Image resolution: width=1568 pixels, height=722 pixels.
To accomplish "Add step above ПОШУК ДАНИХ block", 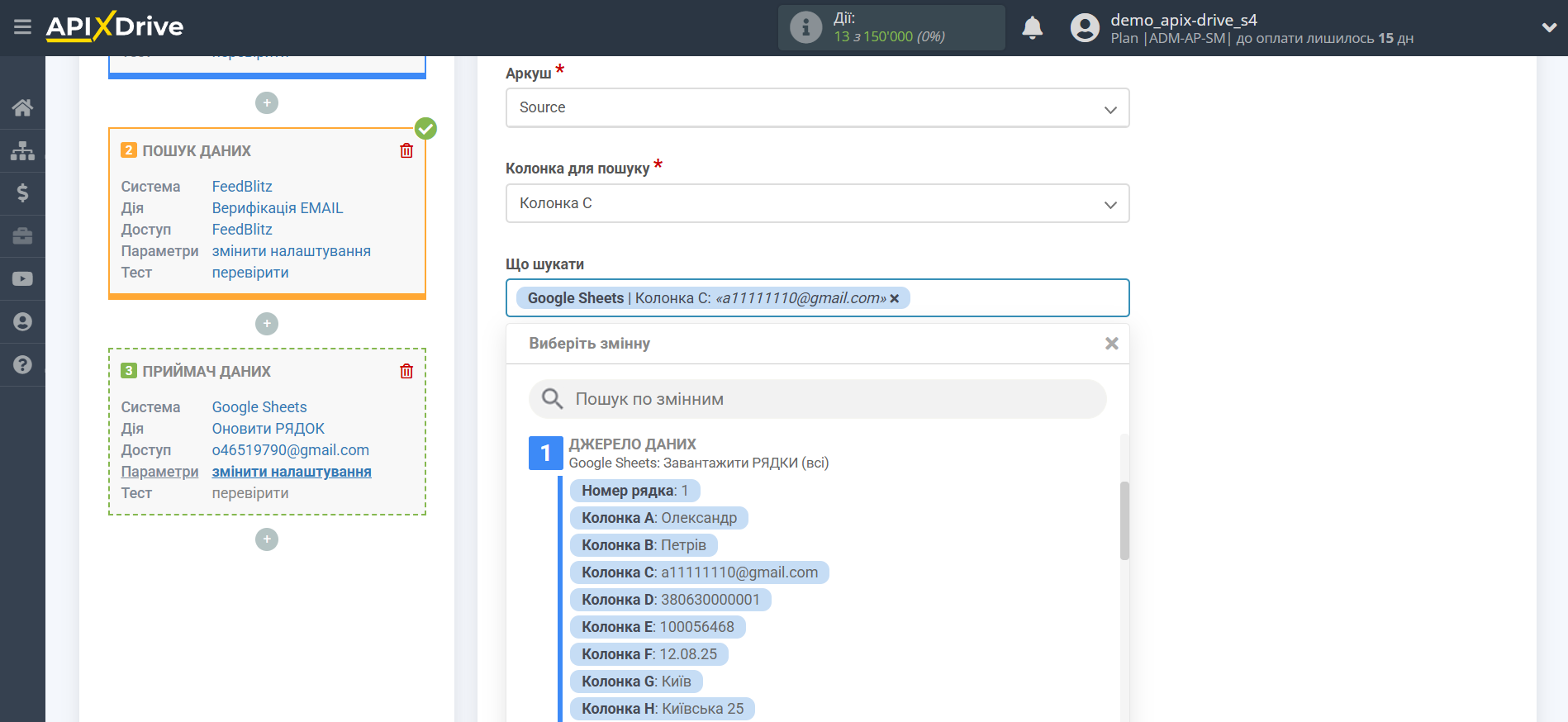I will pos(267,103).
